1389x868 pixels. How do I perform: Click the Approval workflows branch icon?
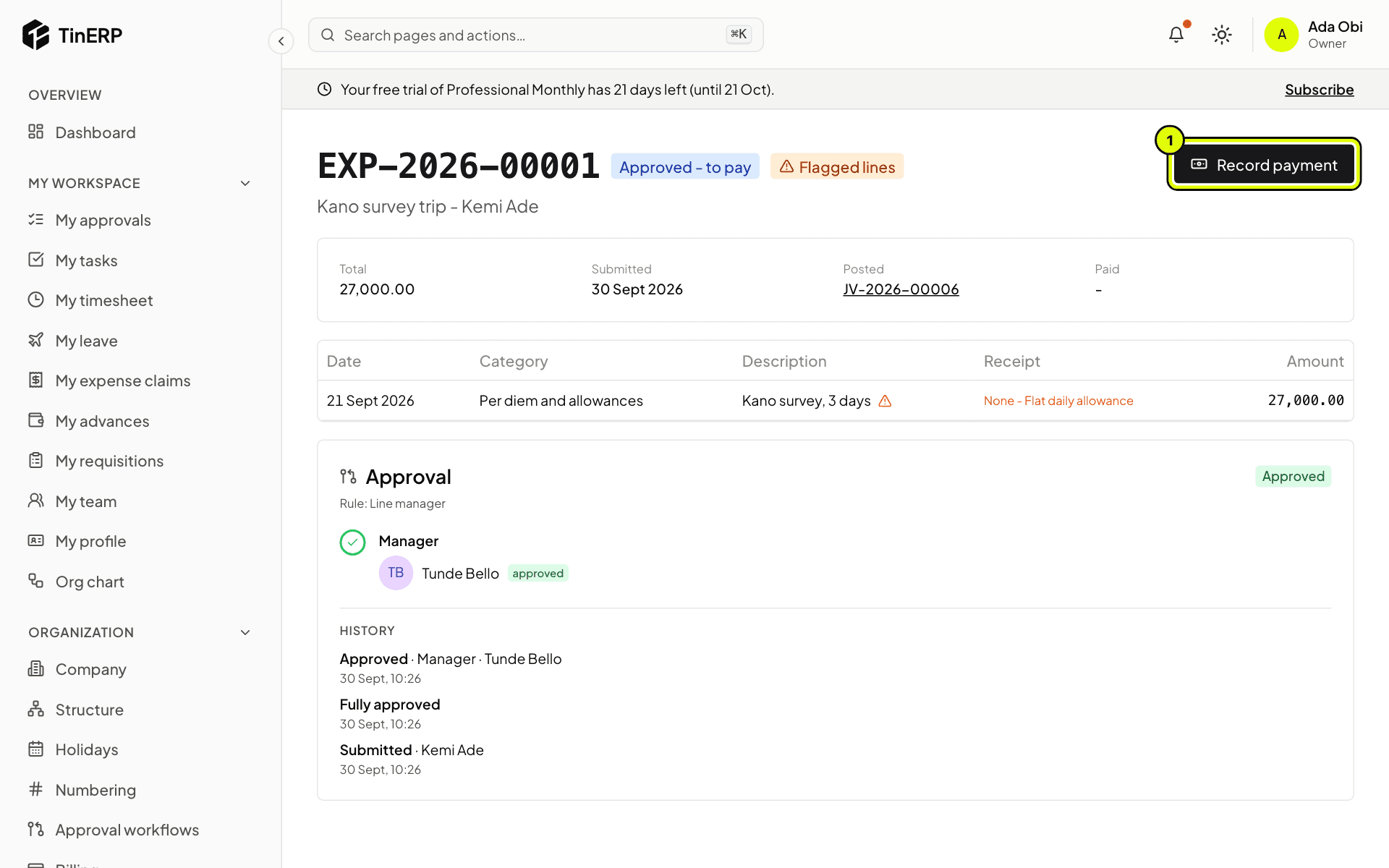[x=35, y=829]
